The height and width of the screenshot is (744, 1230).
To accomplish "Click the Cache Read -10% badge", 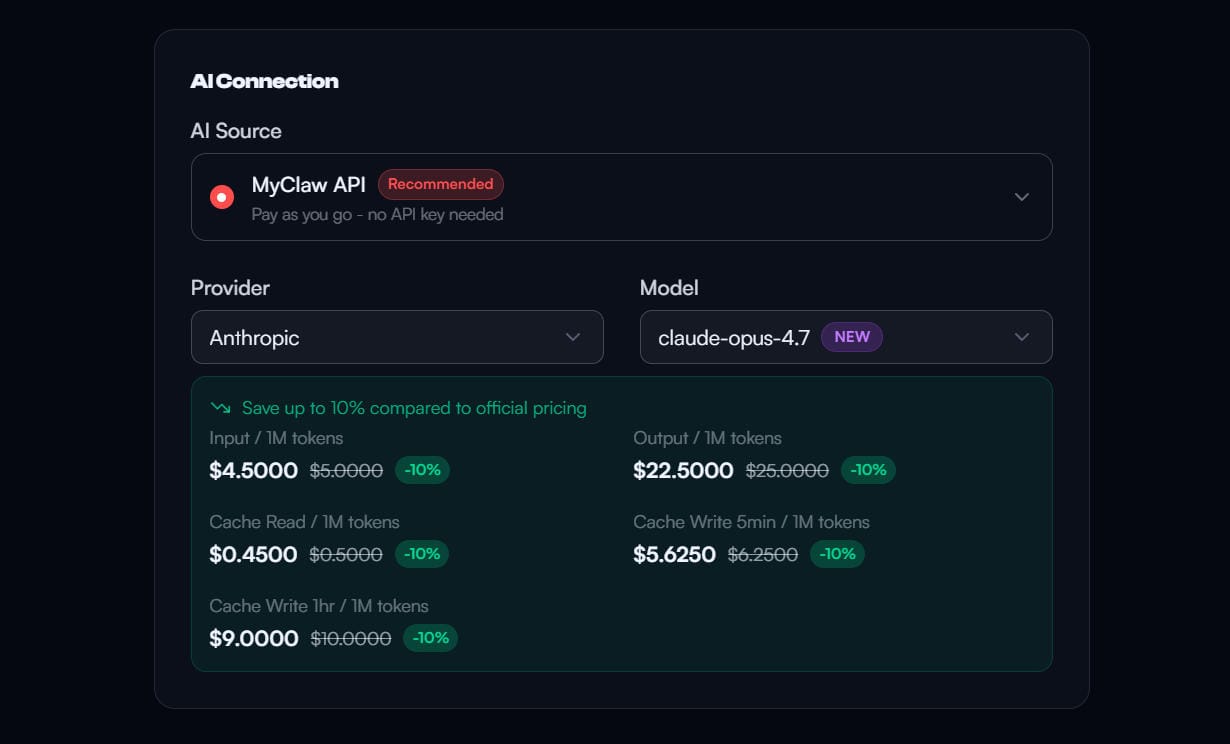I will pos(422,554).
